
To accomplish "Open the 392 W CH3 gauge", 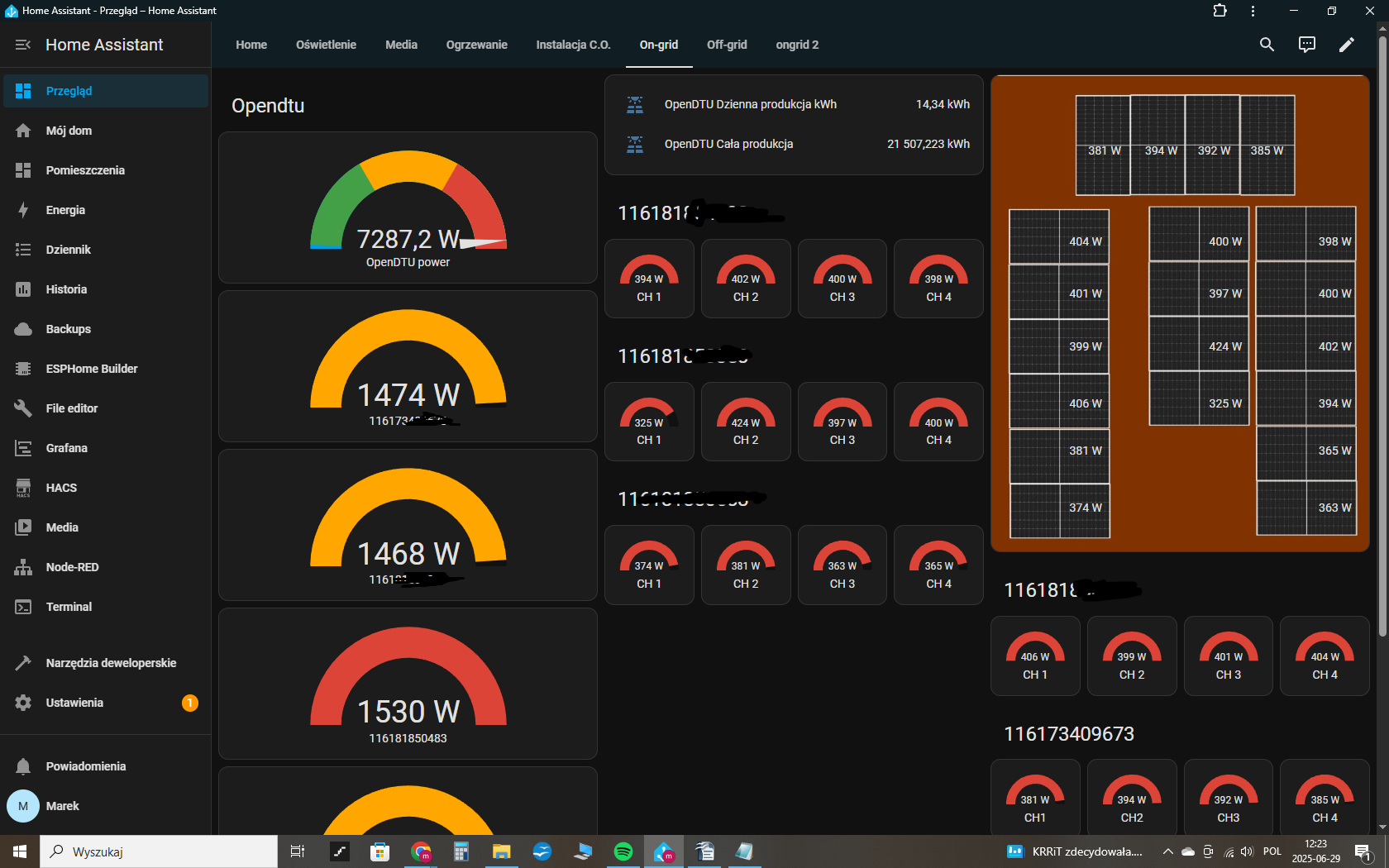I will (x=1229, y=799).
